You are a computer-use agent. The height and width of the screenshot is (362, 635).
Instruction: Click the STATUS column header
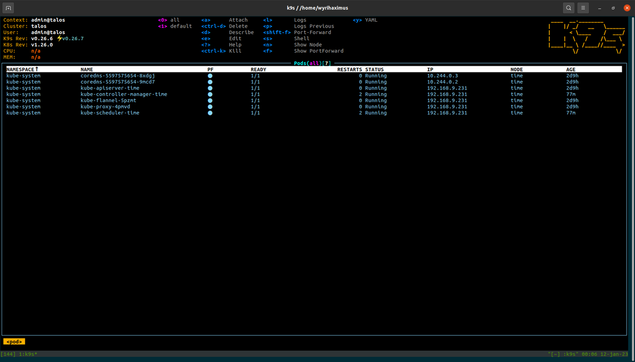coord(374,69)
